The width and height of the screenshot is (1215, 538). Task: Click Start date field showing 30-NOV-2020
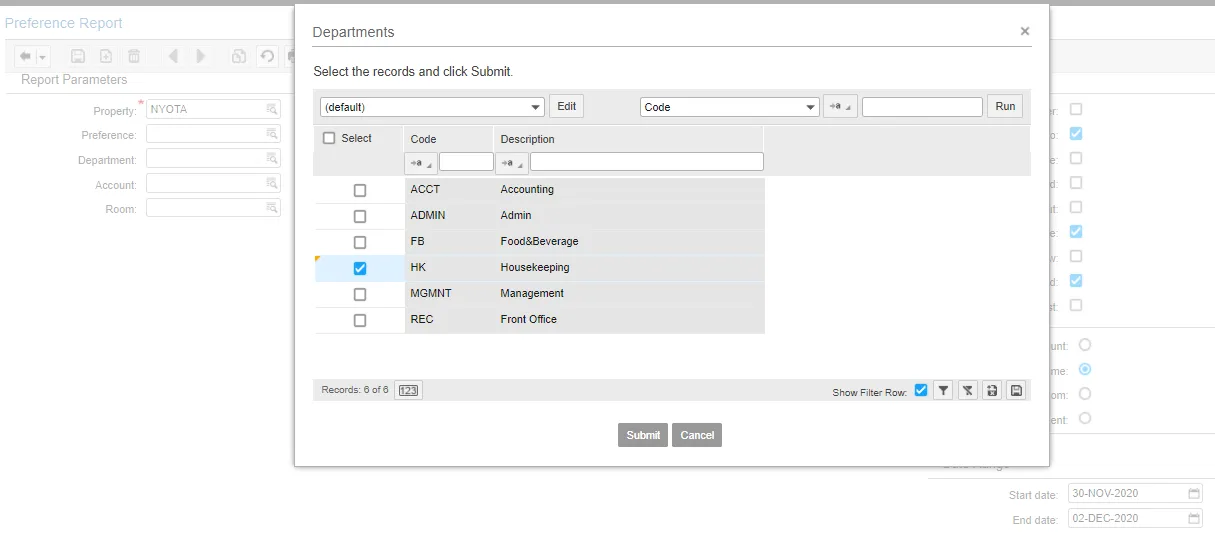click(x=1135, y=493)
